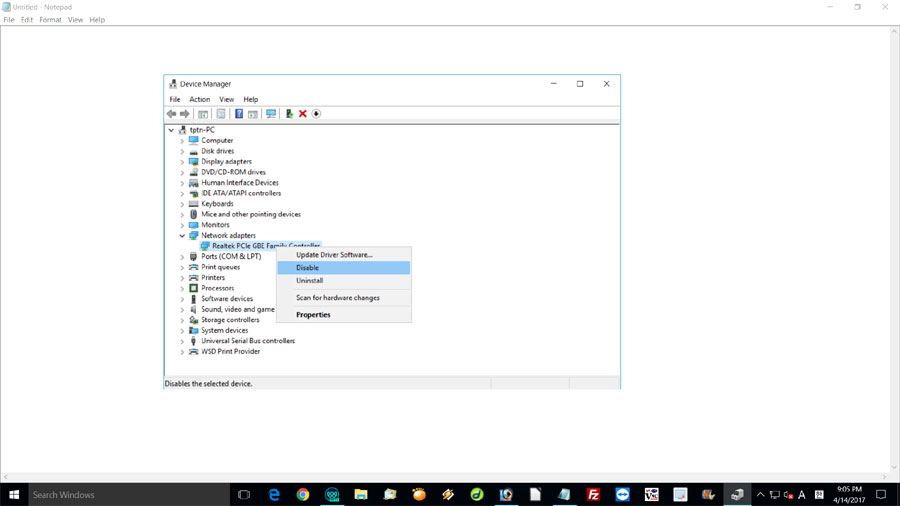900x506 pixels.
Task: Select Ports (COM & LPT) in the tree
Action: [x=231, y=256]
